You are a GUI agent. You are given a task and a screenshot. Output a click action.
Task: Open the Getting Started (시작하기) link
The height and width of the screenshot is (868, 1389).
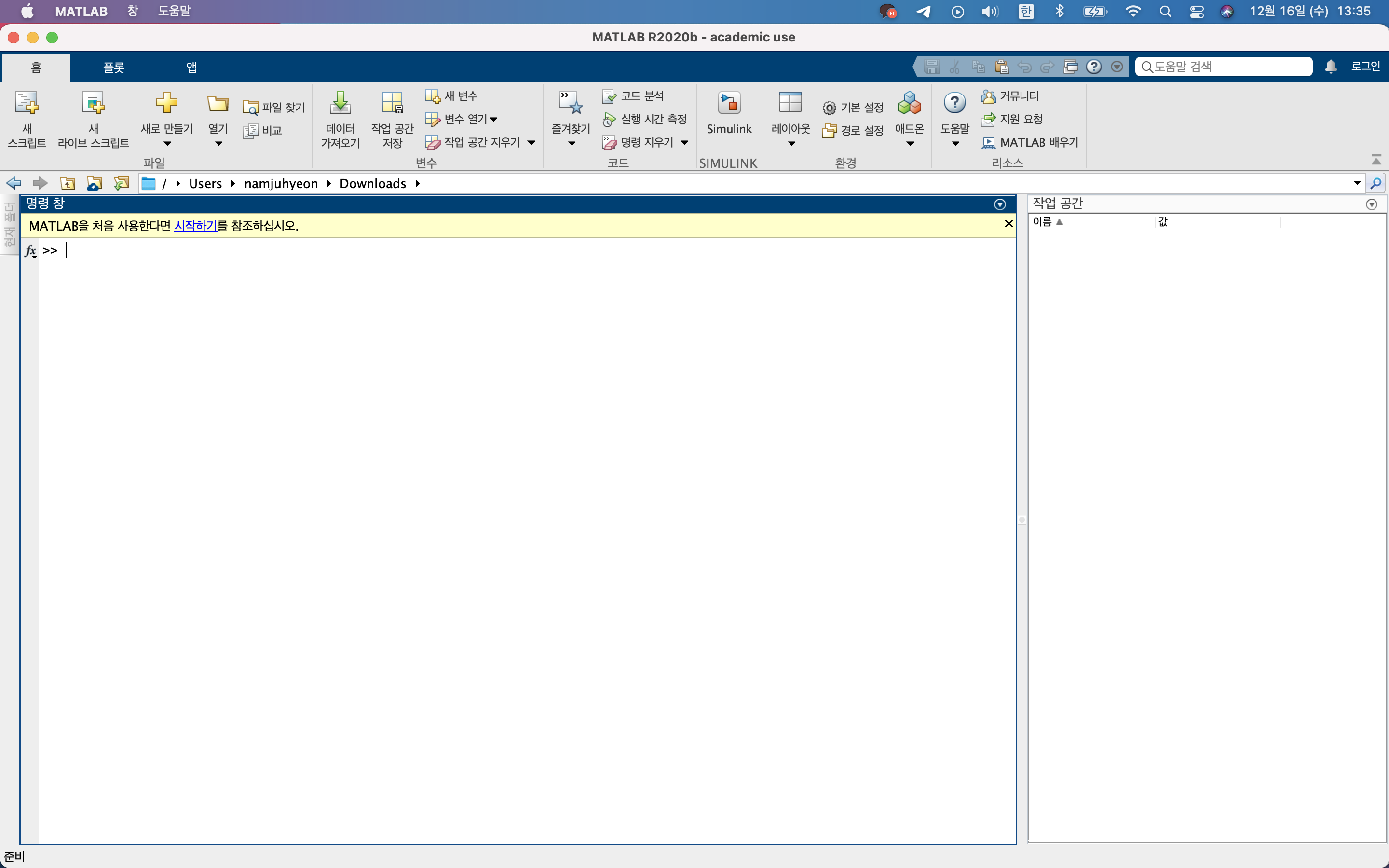[x=195, y=226]
